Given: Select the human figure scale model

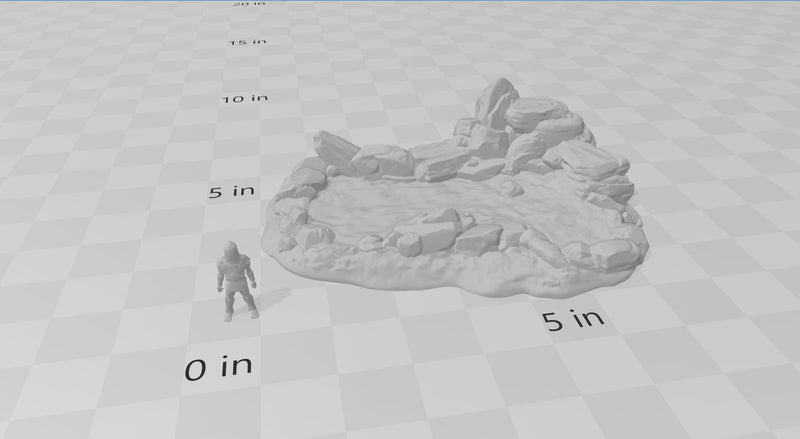Looking at the screenshot, I should (236, 282).
